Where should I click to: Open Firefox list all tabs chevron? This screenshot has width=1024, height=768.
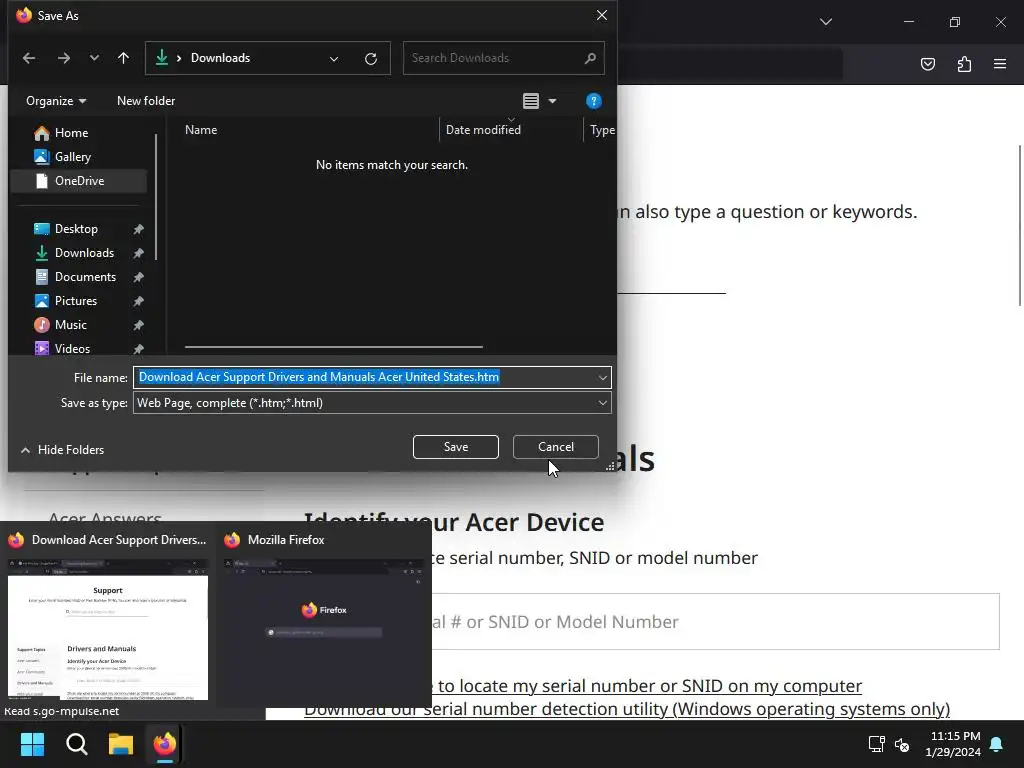825,22
